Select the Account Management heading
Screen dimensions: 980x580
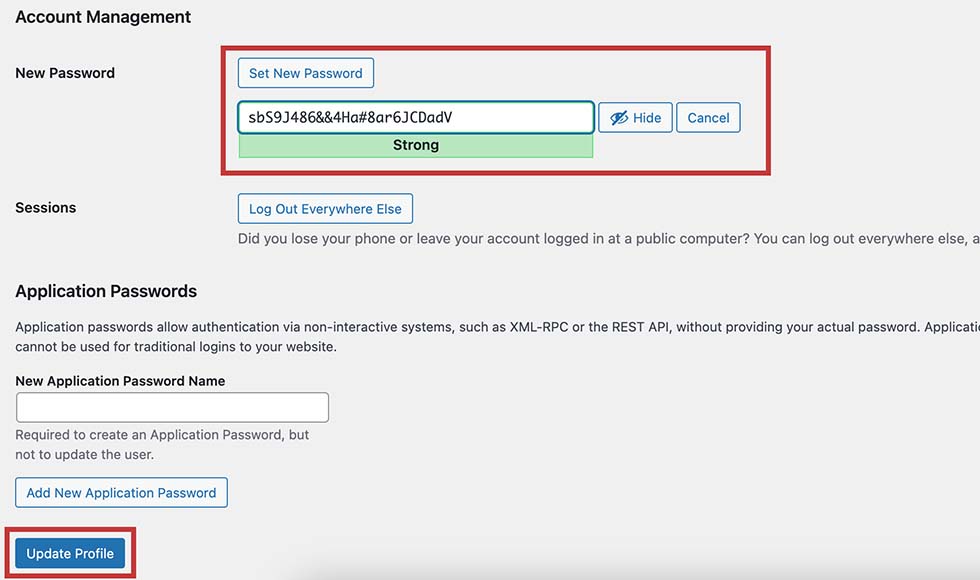[x=103, y=17]
